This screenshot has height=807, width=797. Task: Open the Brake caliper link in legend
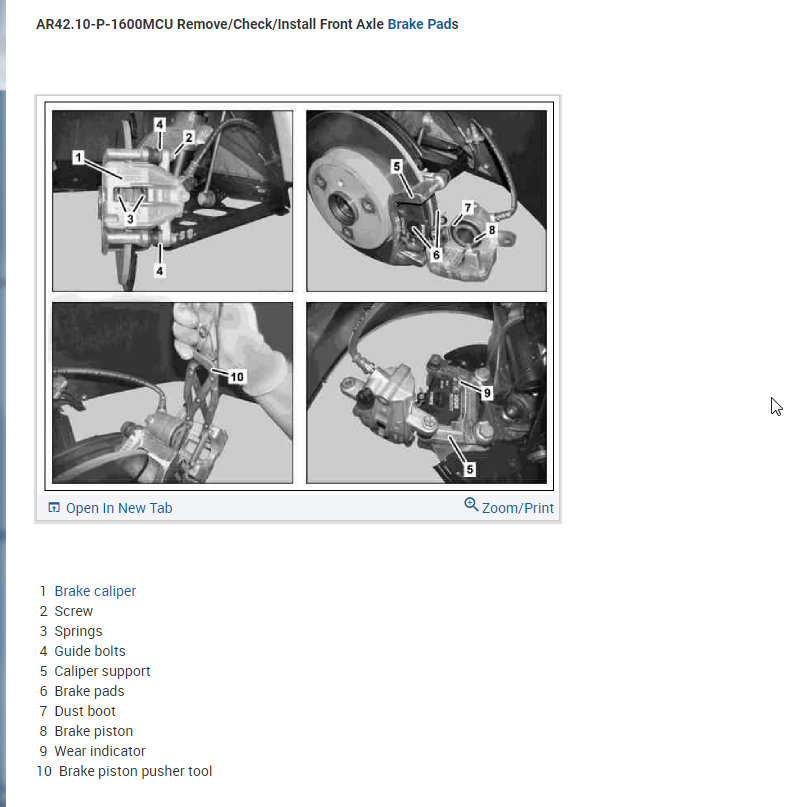(95, 591)
